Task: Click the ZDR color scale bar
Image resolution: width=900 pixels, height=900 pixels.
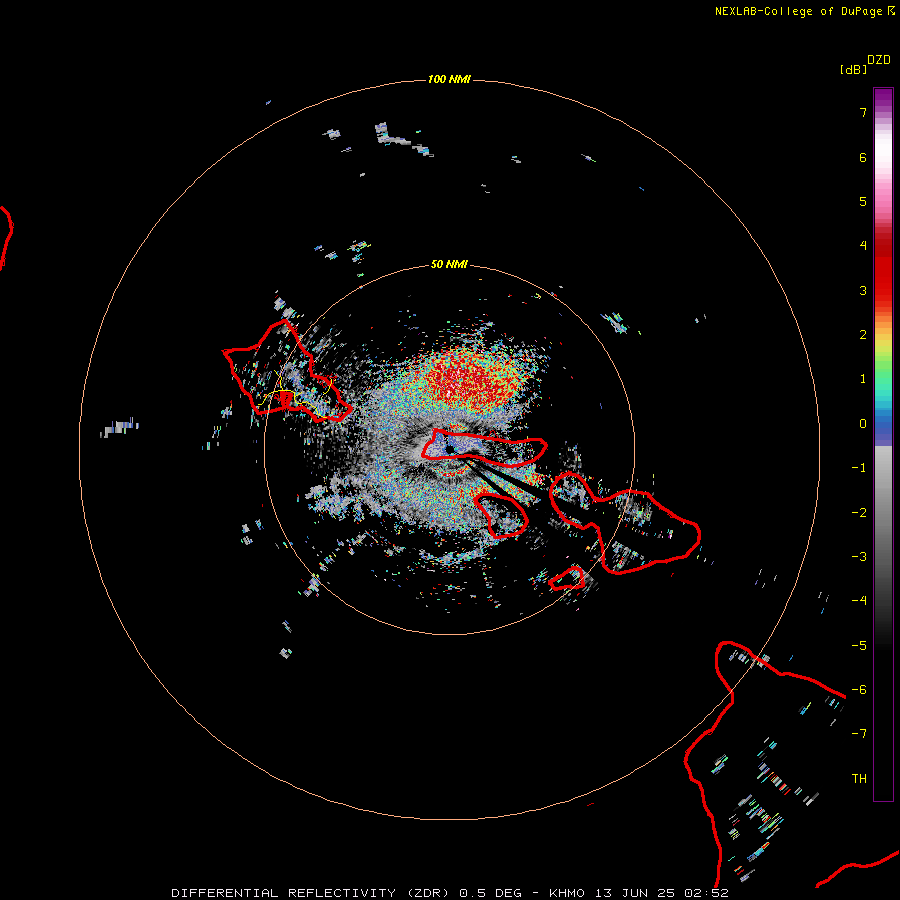Action: 883,444
